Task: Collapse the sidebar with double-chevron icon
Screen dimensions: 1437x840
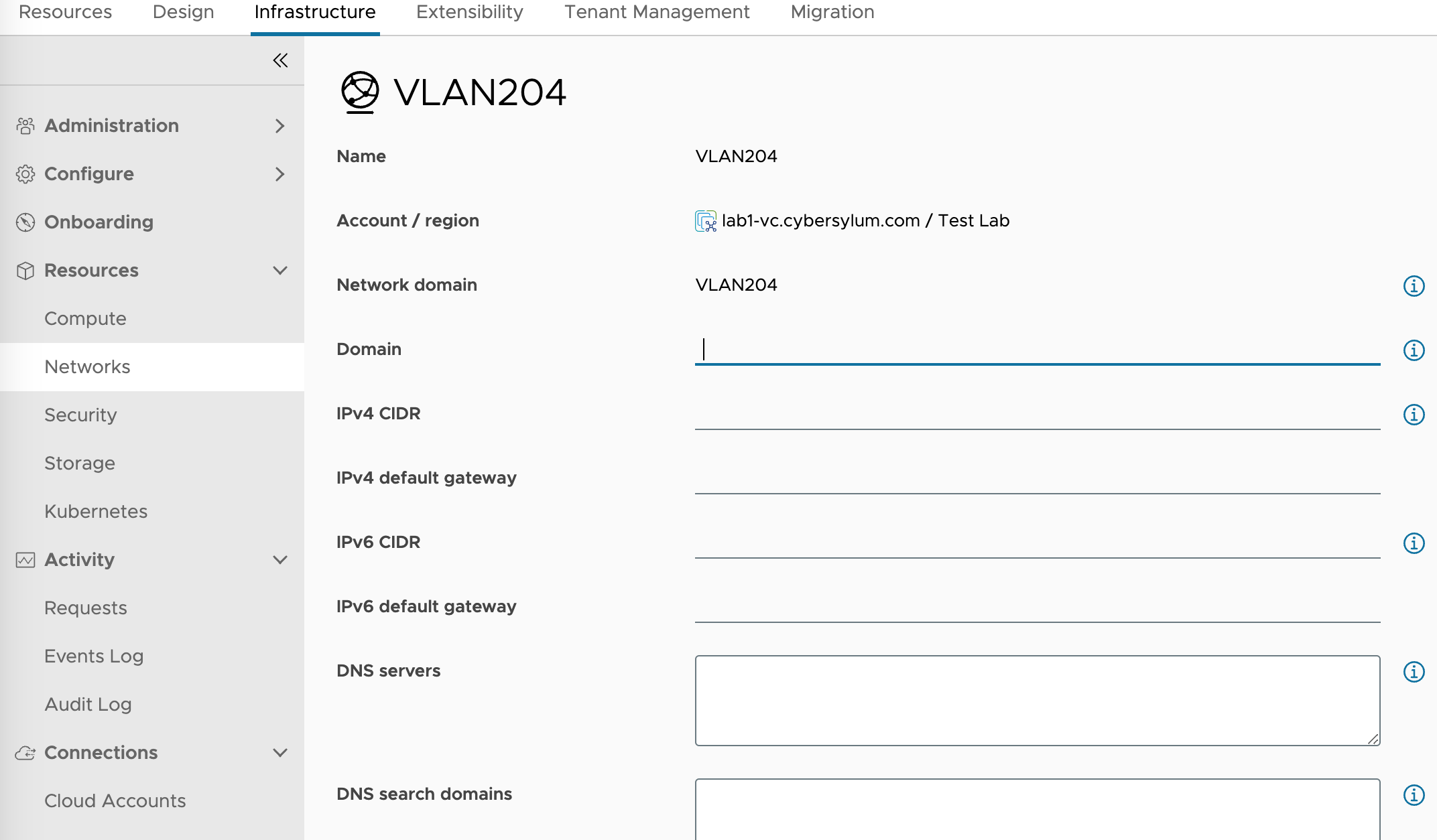Action: tap(280, 60)
